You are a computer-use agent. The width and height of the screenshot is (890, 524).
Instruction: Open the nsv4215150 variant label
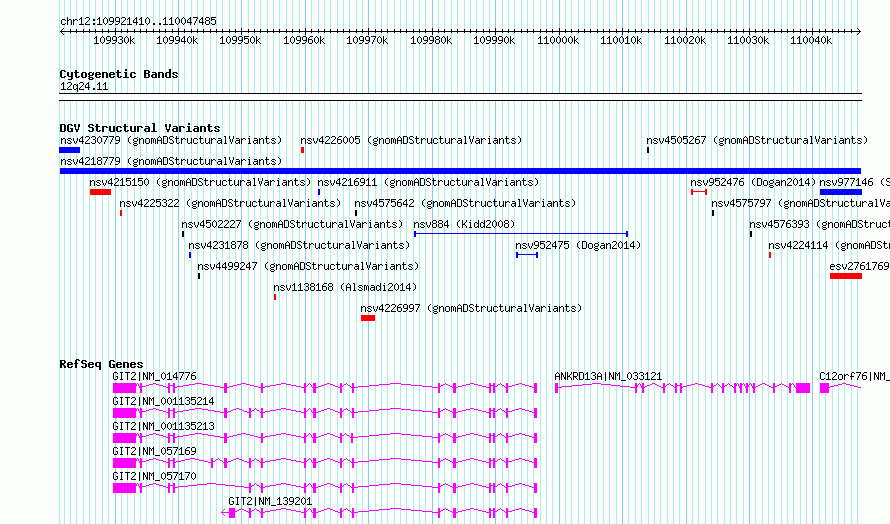click(x=200, y=182)
